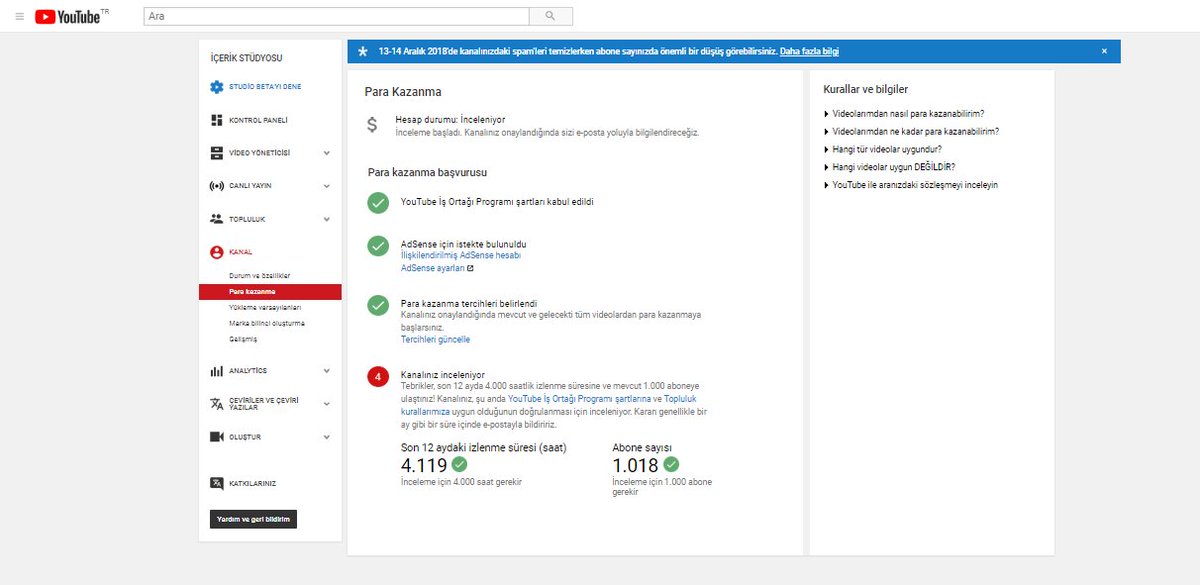The image size is (1200, 585).
Task: Expand 'Videolarımdan nasıl para kazanabilirim?' question
Action: tap(904, 114)
